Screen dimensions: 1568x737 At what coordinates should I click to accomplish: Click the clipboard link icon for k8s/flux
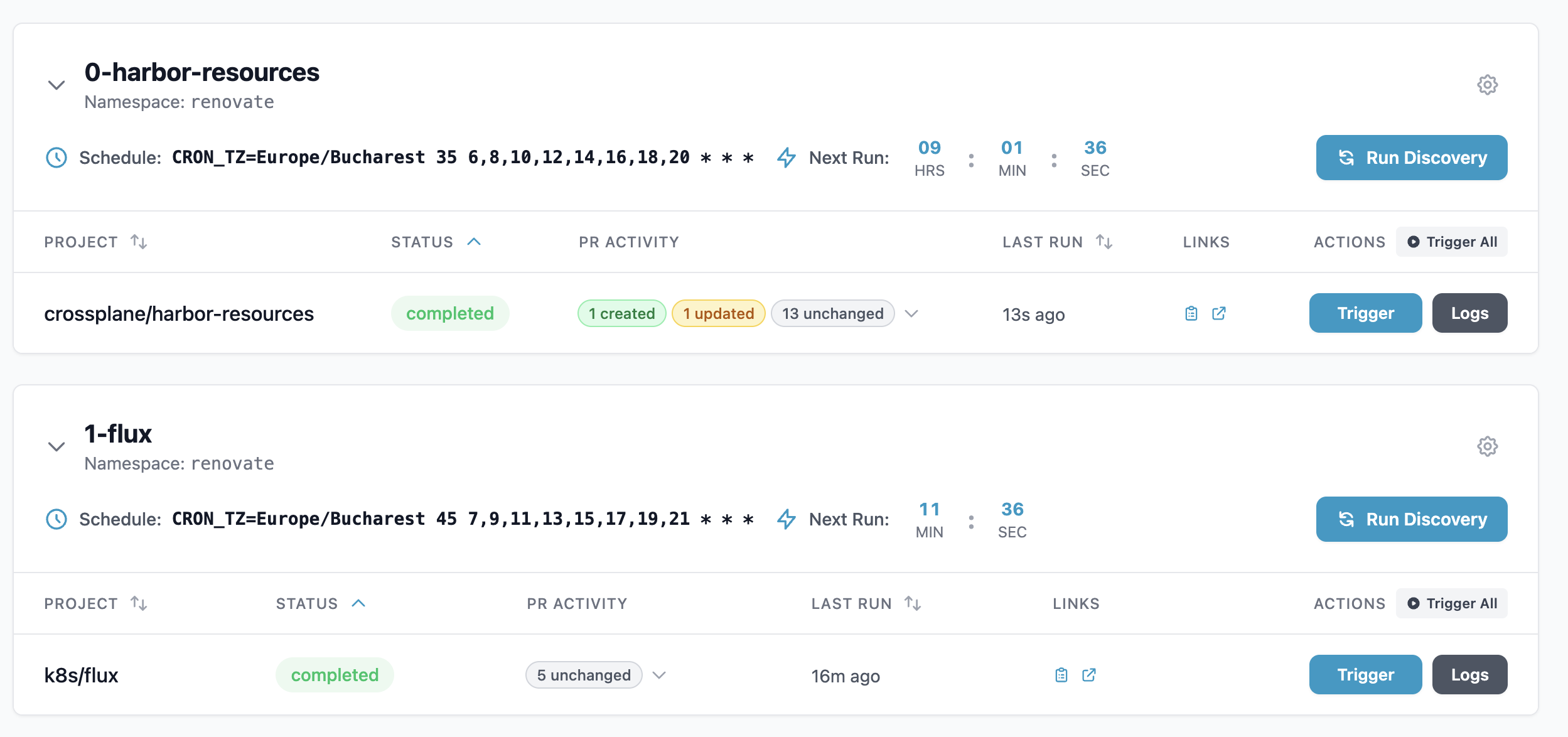click(x=1062, y=675)
